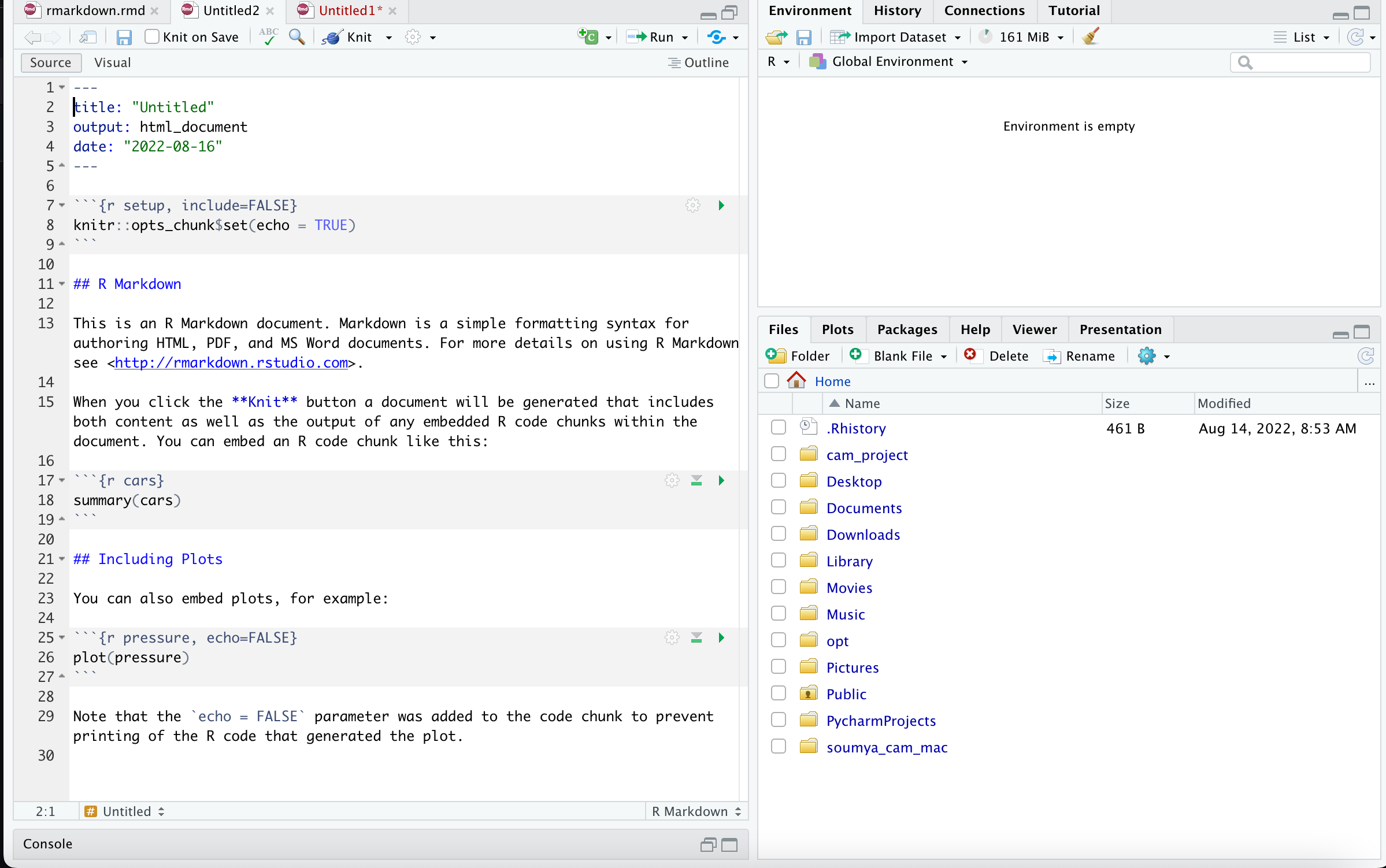Image resolution: width=1386 pixels, height=868 pixels.
Task: Show the document Outline
Action: (x=699, y=62)
